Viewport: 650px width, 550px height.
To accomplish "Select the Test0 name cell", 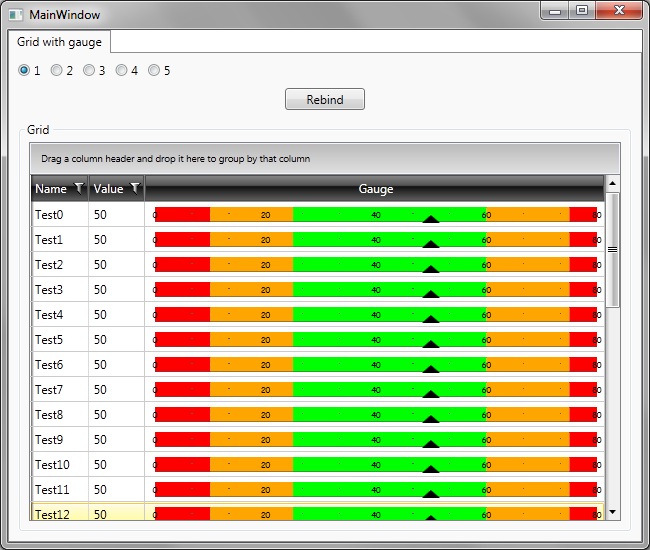I will point(60,214).
